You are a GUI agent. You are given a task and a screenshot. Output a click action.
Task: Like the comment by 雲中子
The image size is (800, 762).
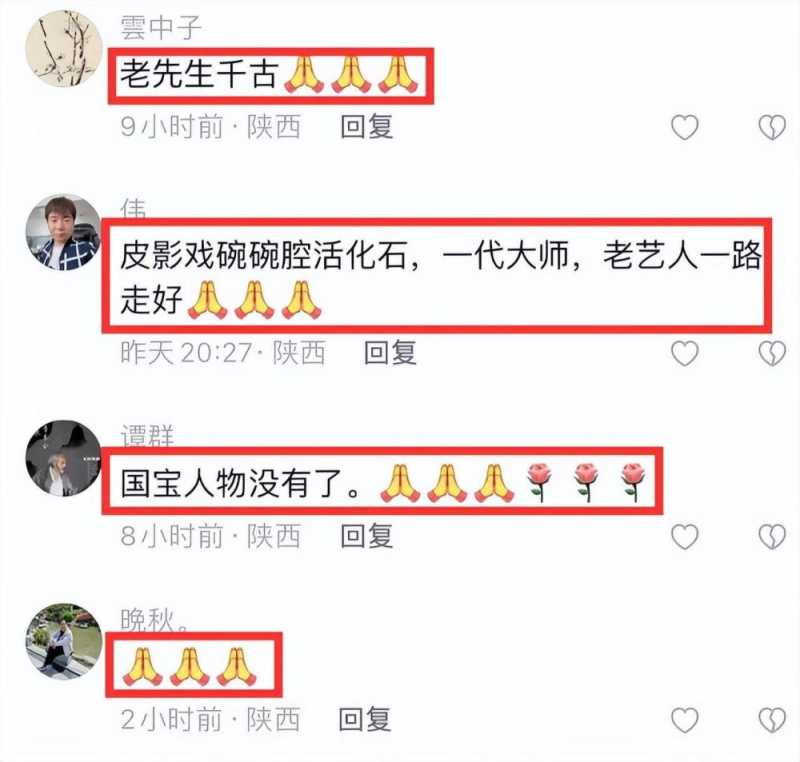coord(684,127)
